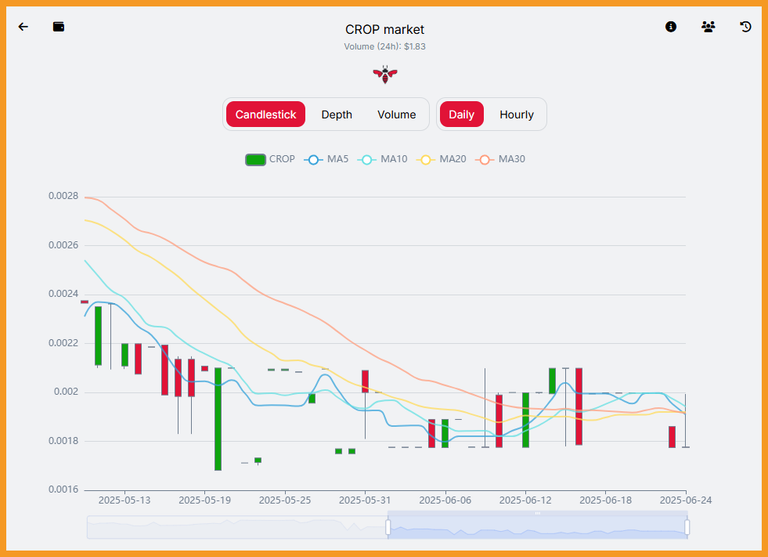
Task: Toggle the CROP candlestick series in legend
Action: coord(270,159)
